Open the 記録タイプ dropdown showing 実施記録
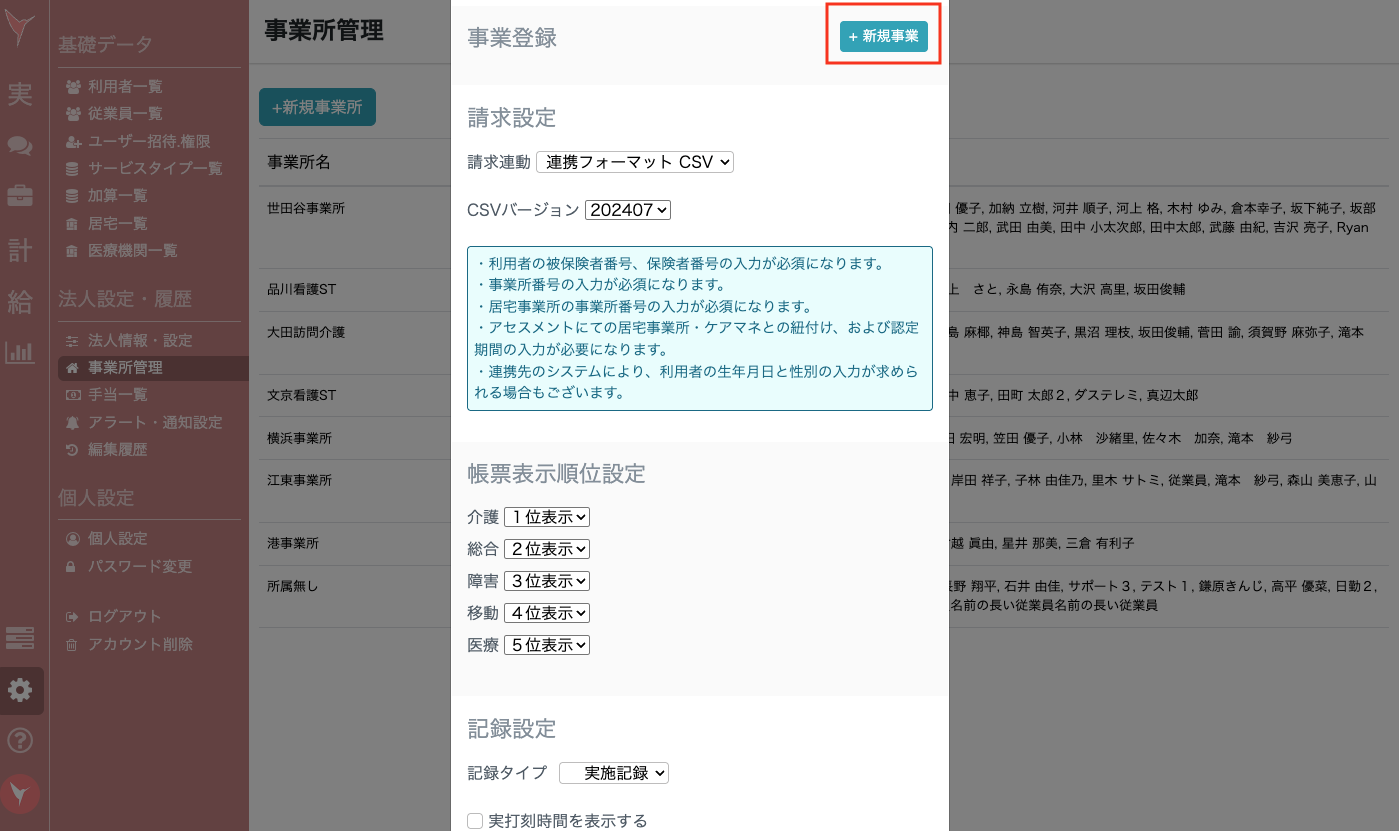 click(614, 772)
